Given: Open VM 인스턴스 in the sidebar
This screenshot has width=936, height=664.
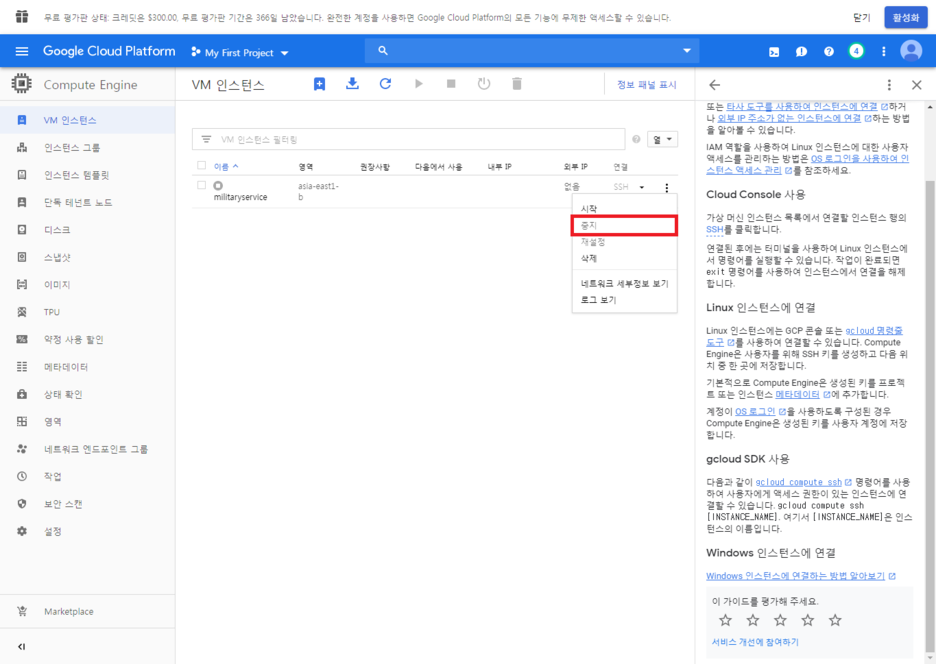Looking at the screenshot, I should coord(87,120).
